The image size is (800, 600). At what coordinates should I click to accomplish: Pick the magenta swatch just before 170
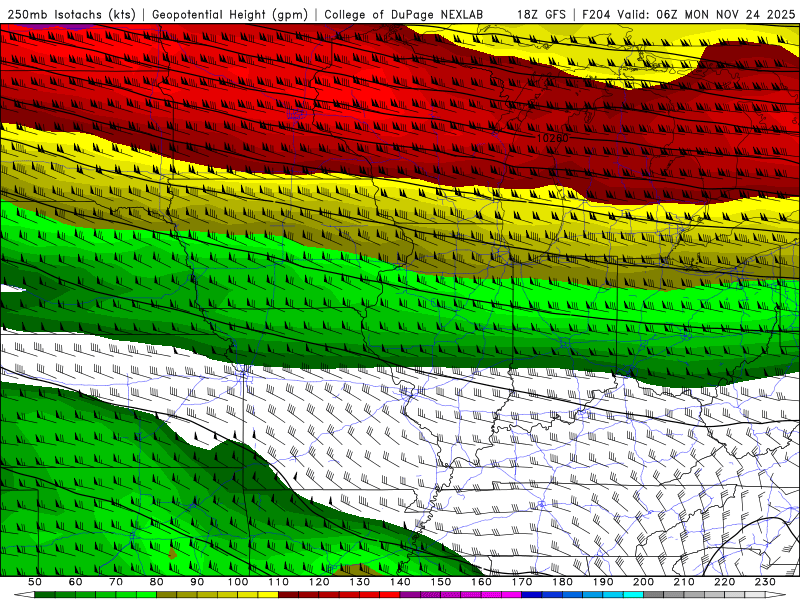[511, 594]
